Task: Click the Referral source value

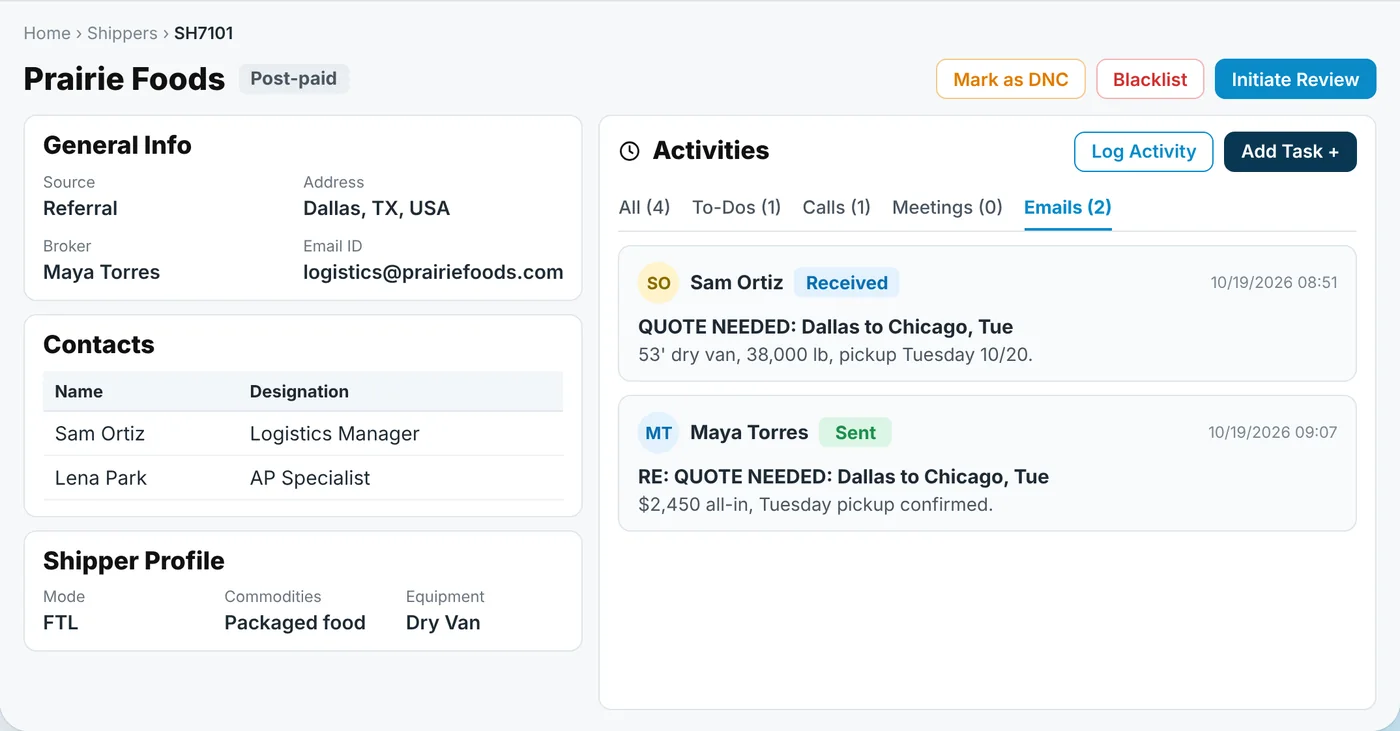Action: [80, 208]
